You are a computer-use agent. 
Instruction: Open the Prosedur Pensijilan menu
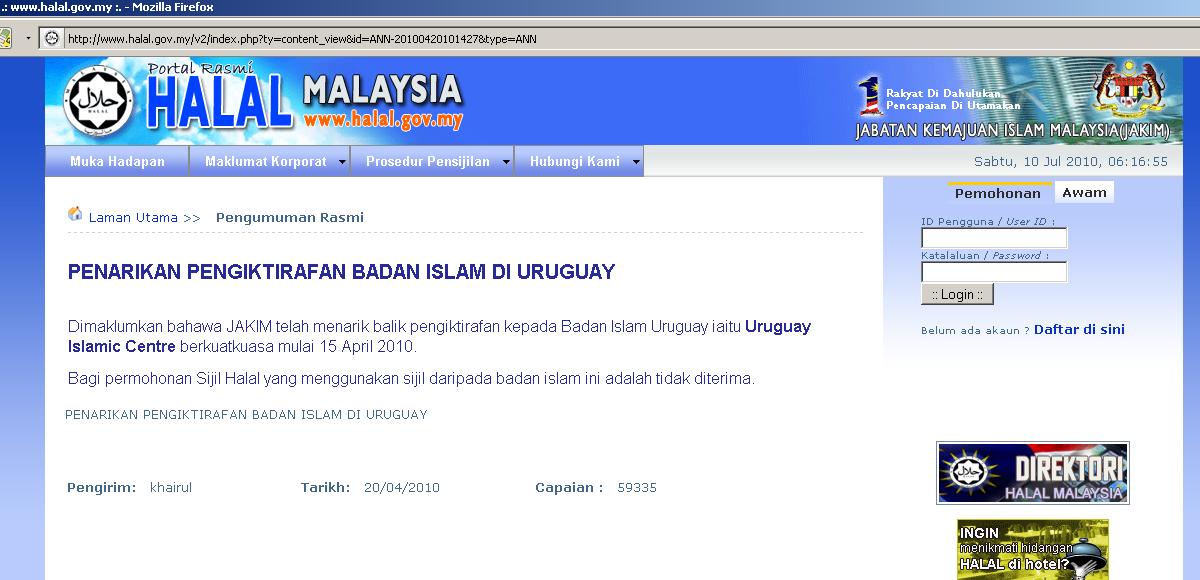click(x=432, y=161)
